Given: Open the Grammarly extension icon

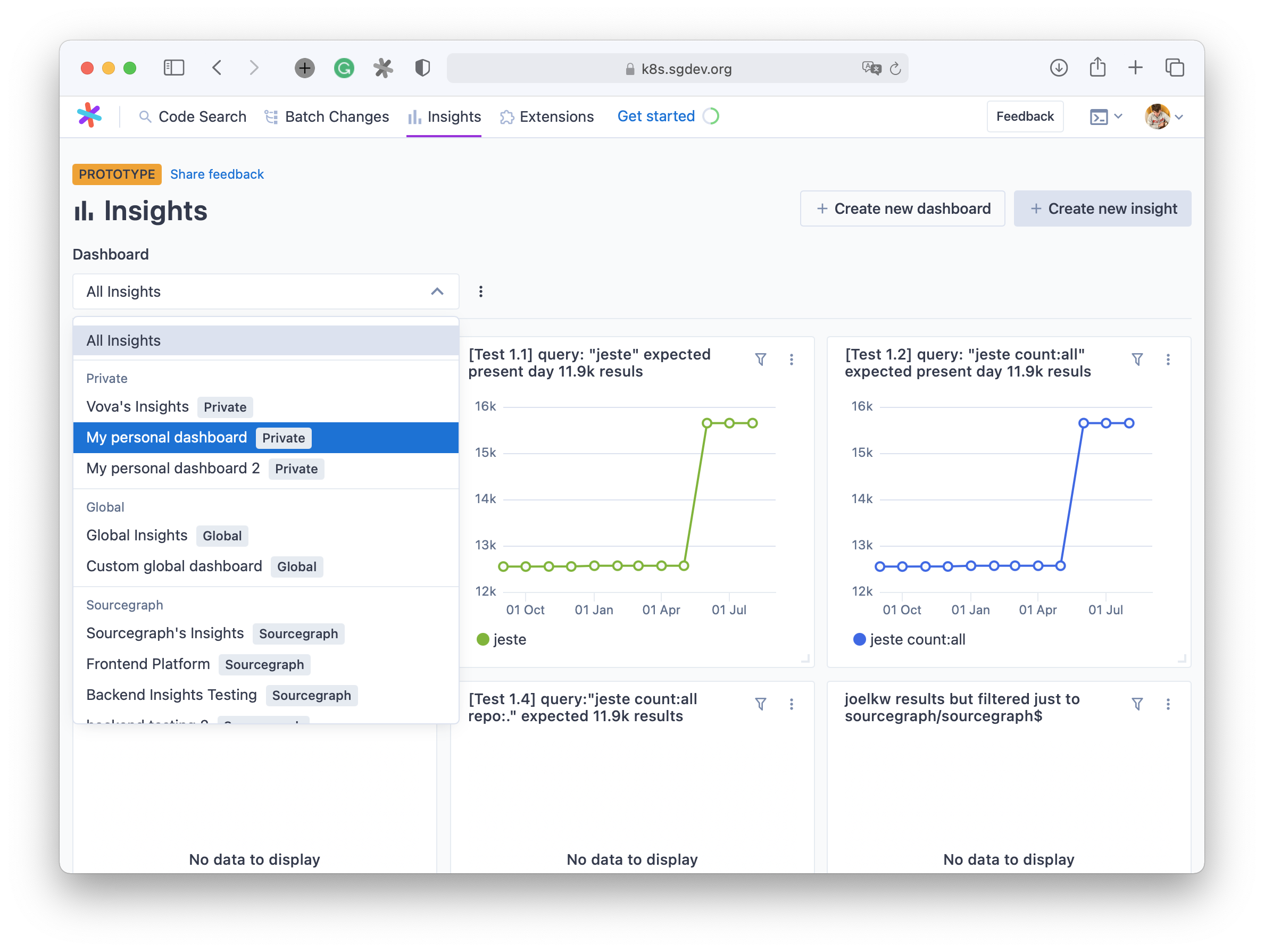Looking at the screenshot, I should (x=344, y=69).
